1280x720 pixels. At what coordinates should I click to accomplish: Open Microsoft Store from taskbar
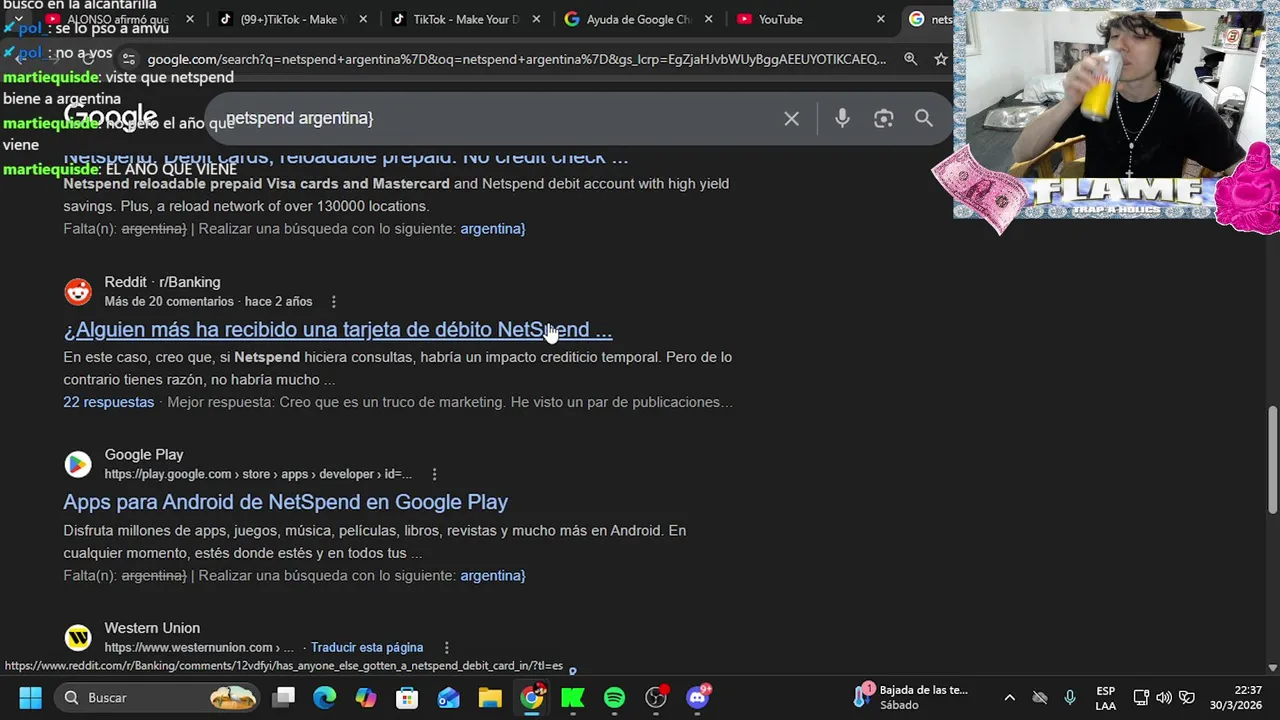pyautogui.click(x=407, y=697)
